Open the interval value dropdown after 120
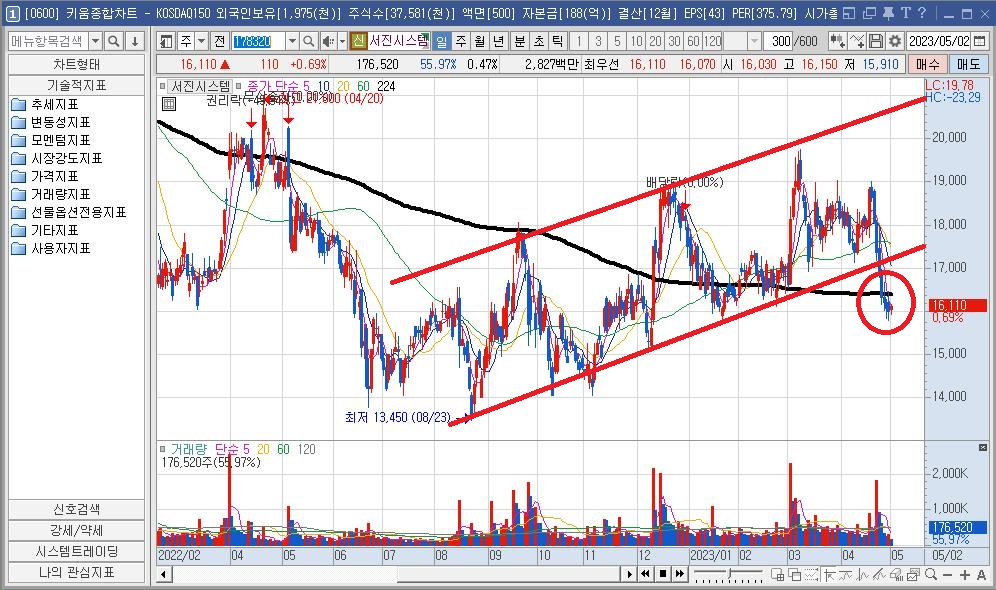The width and height of the screenshot is (996, 590). [x=754, y=42]
